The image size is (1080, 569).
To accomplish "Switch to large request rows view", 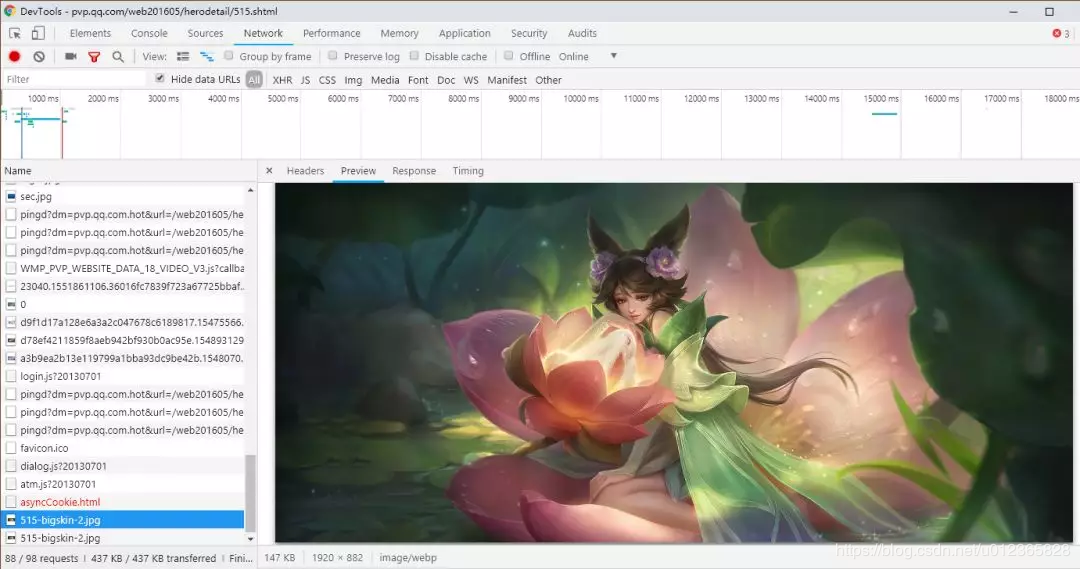I will (x=183, y=56).
